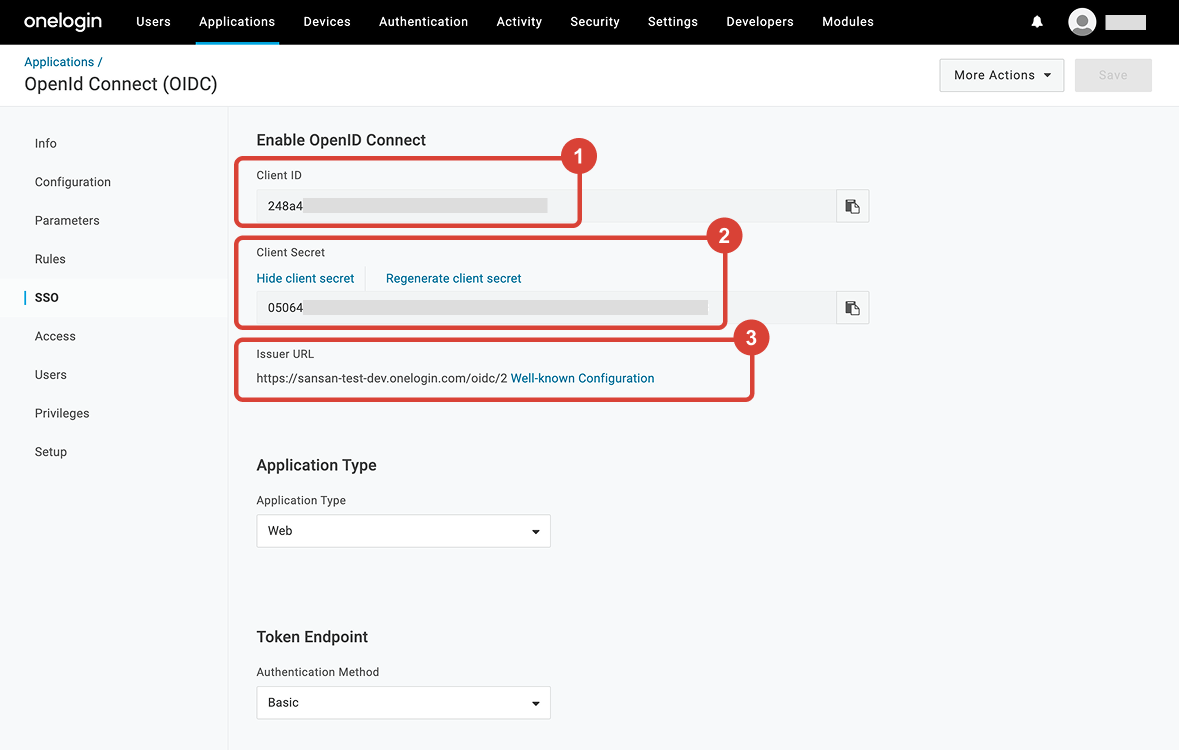Open the Authentication menu
The image size is (1179, 750).
[x=423, y=22]
